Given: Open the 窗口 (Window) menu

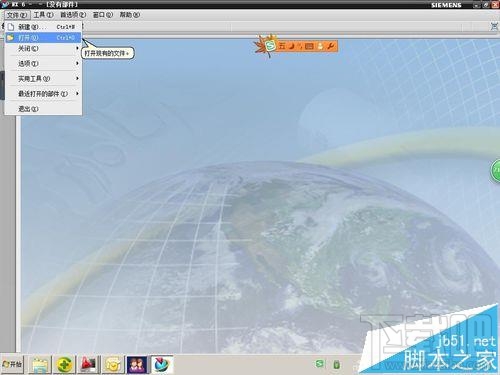Looking at the screenshot, I should pyautogui.click(x=102, y=15).
